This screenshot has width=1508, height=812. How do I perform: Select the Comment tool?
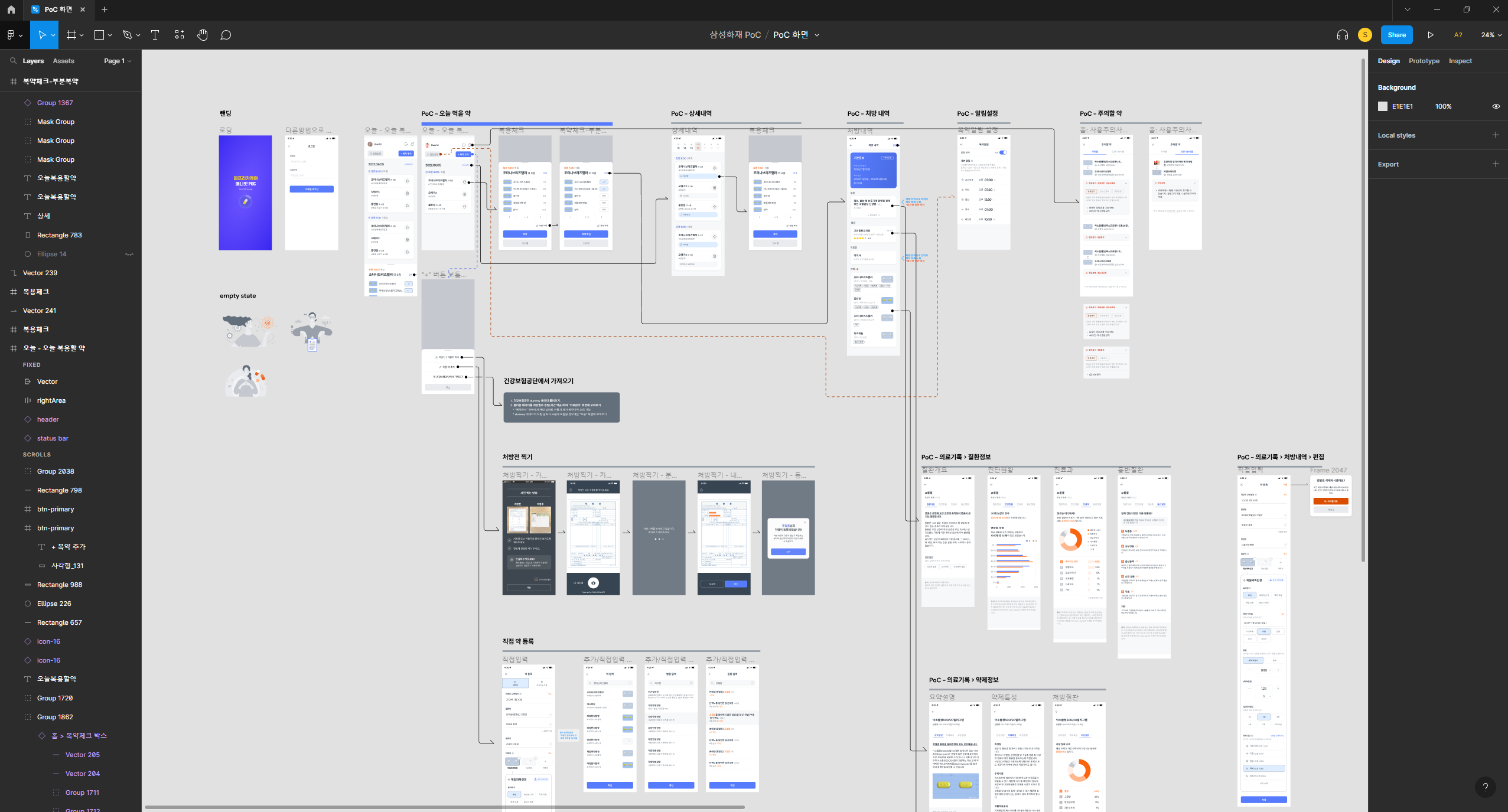pos(226,35)
